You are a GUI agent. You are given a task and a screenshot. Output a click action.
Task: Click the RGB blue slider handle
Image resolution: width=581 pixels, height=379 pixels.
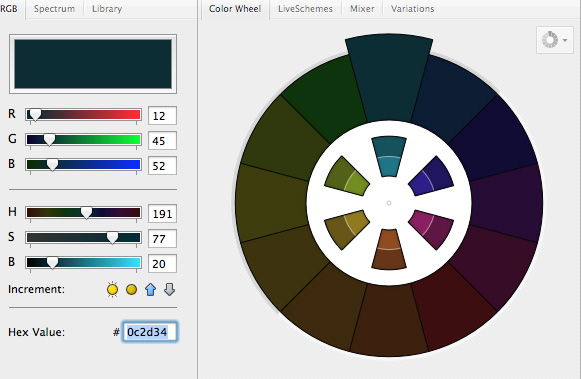[x=52, y=165]
